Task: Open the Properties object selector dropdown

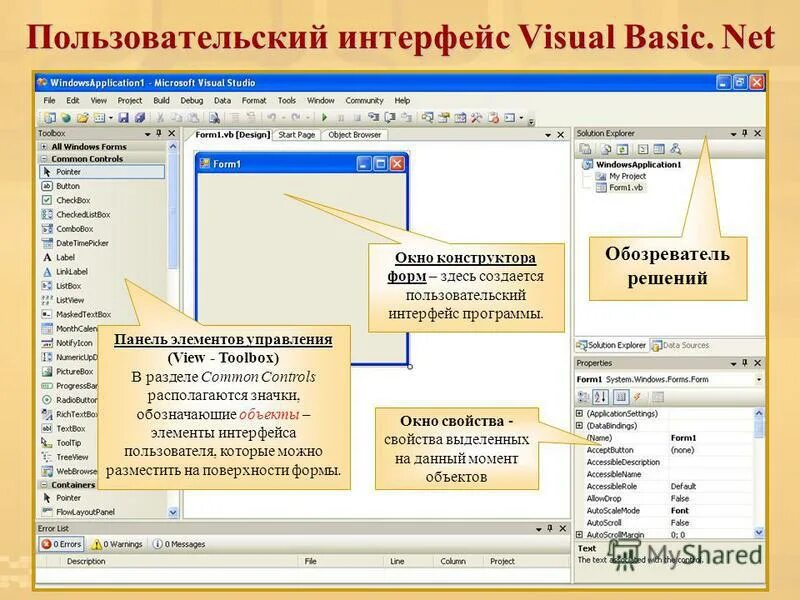Action: (x=759, y=380)
